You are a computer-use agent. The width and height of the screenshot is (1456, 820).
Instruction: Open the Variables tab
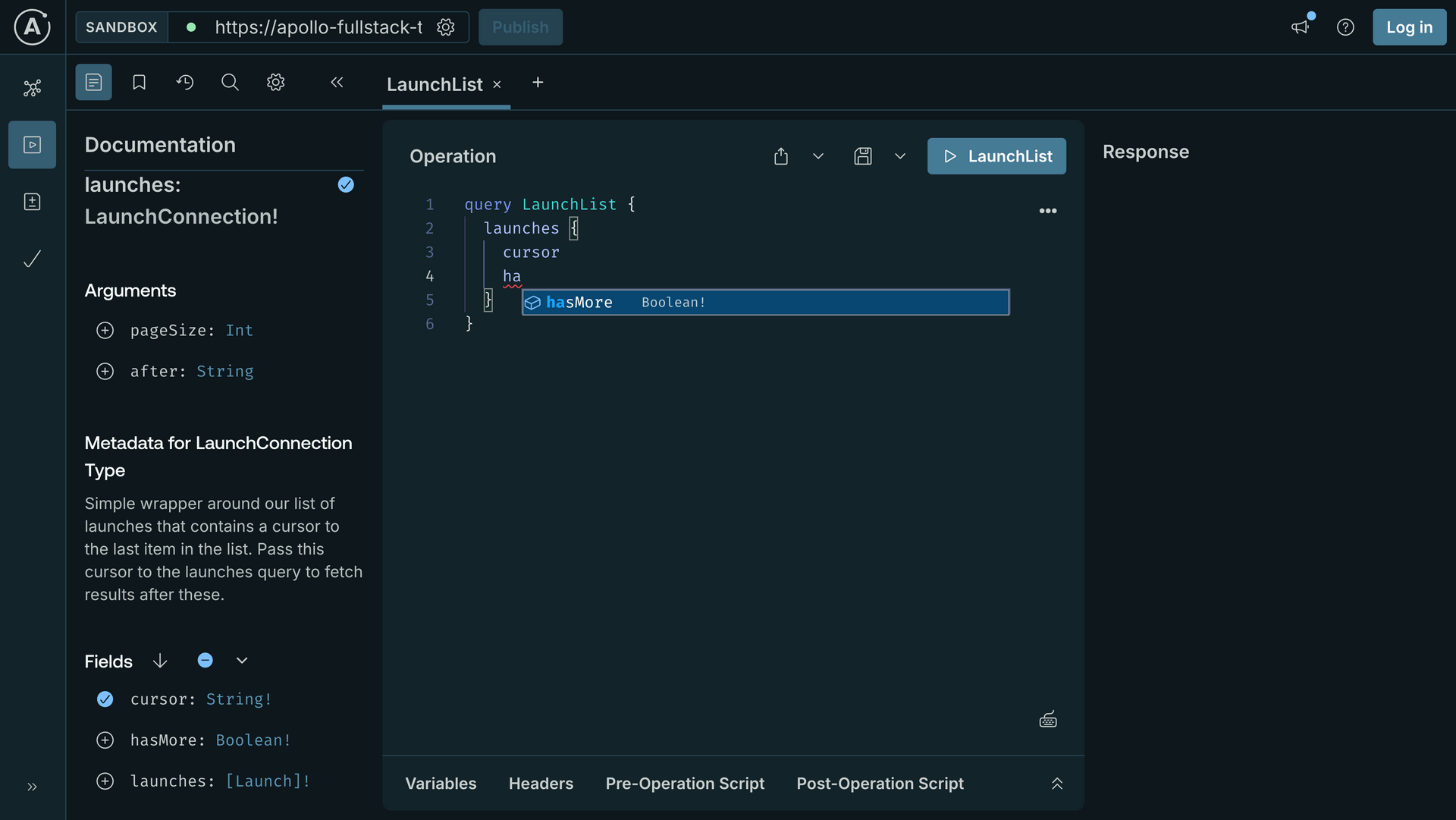441,784
